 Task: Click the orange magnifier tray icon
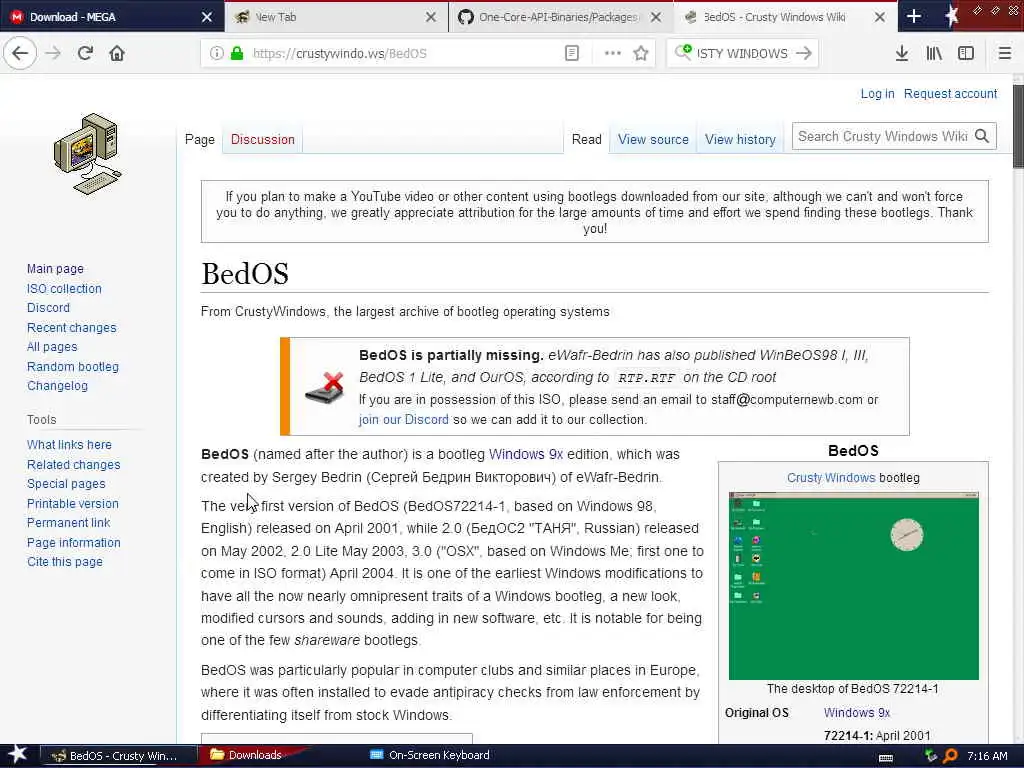pyautogui.click(x=950, y=756)
